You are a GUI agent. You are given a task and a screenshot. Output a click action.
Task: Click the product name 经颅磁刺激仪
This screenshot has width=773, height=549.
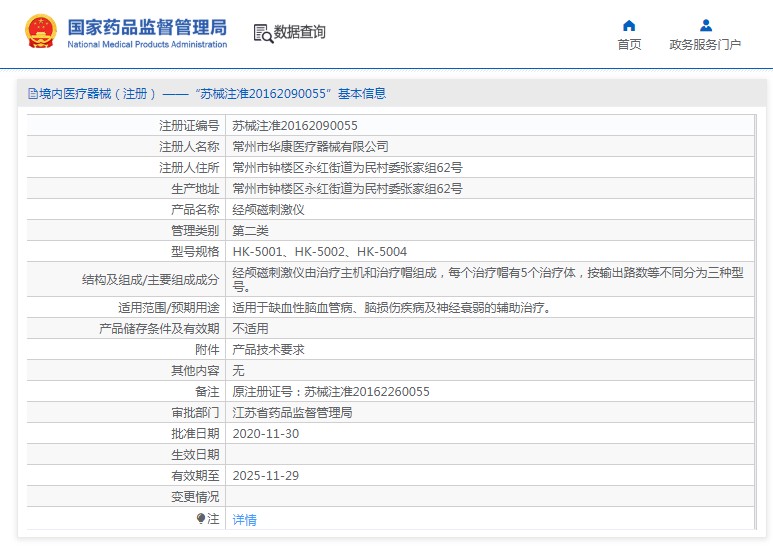coord(268,209)
